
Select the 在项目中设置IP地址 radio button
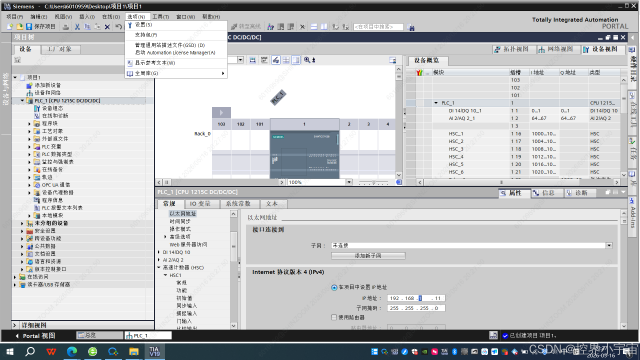pyautogui.click(x=334, y=287)
